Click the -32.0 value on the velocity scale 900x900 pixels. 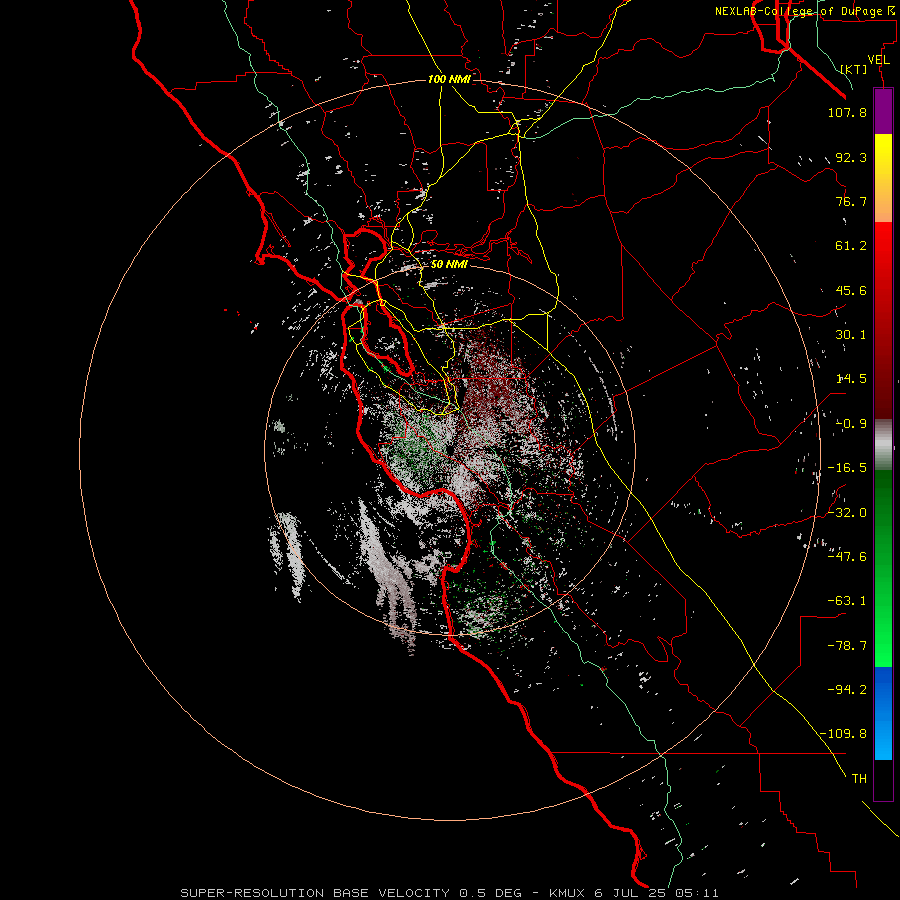pyautogui.click(x=847, y=512)
